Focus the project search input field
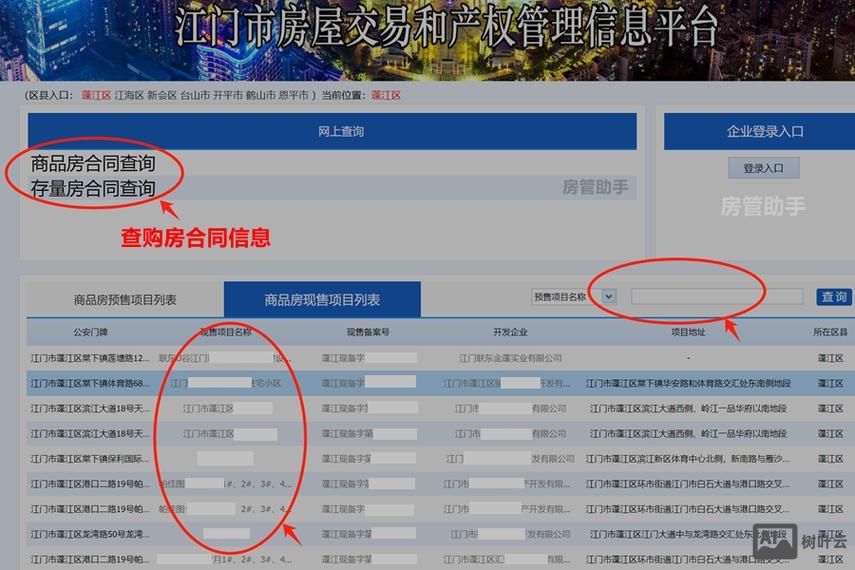This screenshot has height=570, width=855. click(717, 297)
